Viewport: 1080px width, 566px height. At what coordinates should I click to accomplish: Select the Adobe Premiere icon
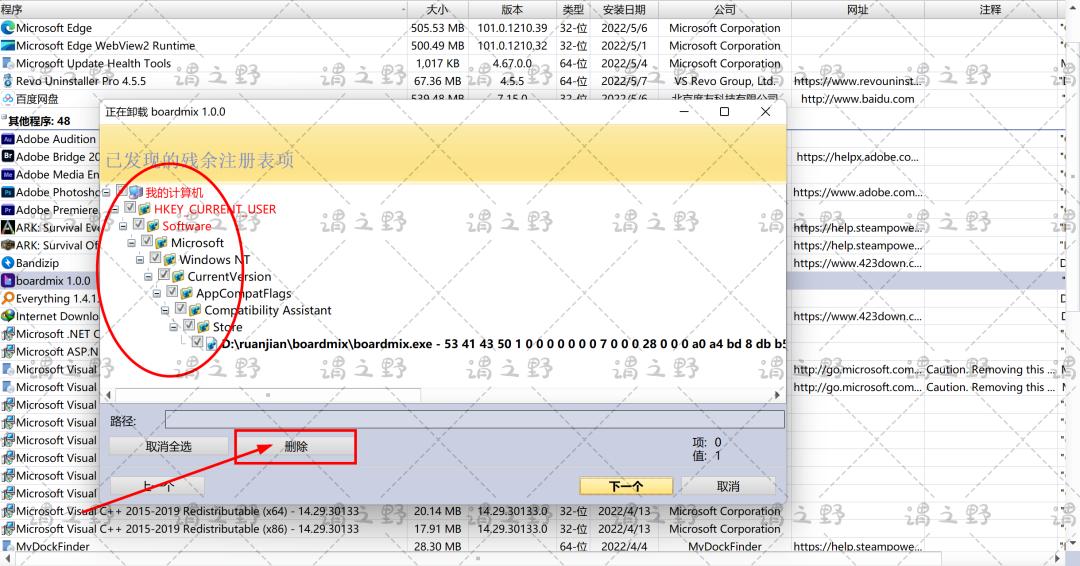pyautogui.click(x=8, y=210)
